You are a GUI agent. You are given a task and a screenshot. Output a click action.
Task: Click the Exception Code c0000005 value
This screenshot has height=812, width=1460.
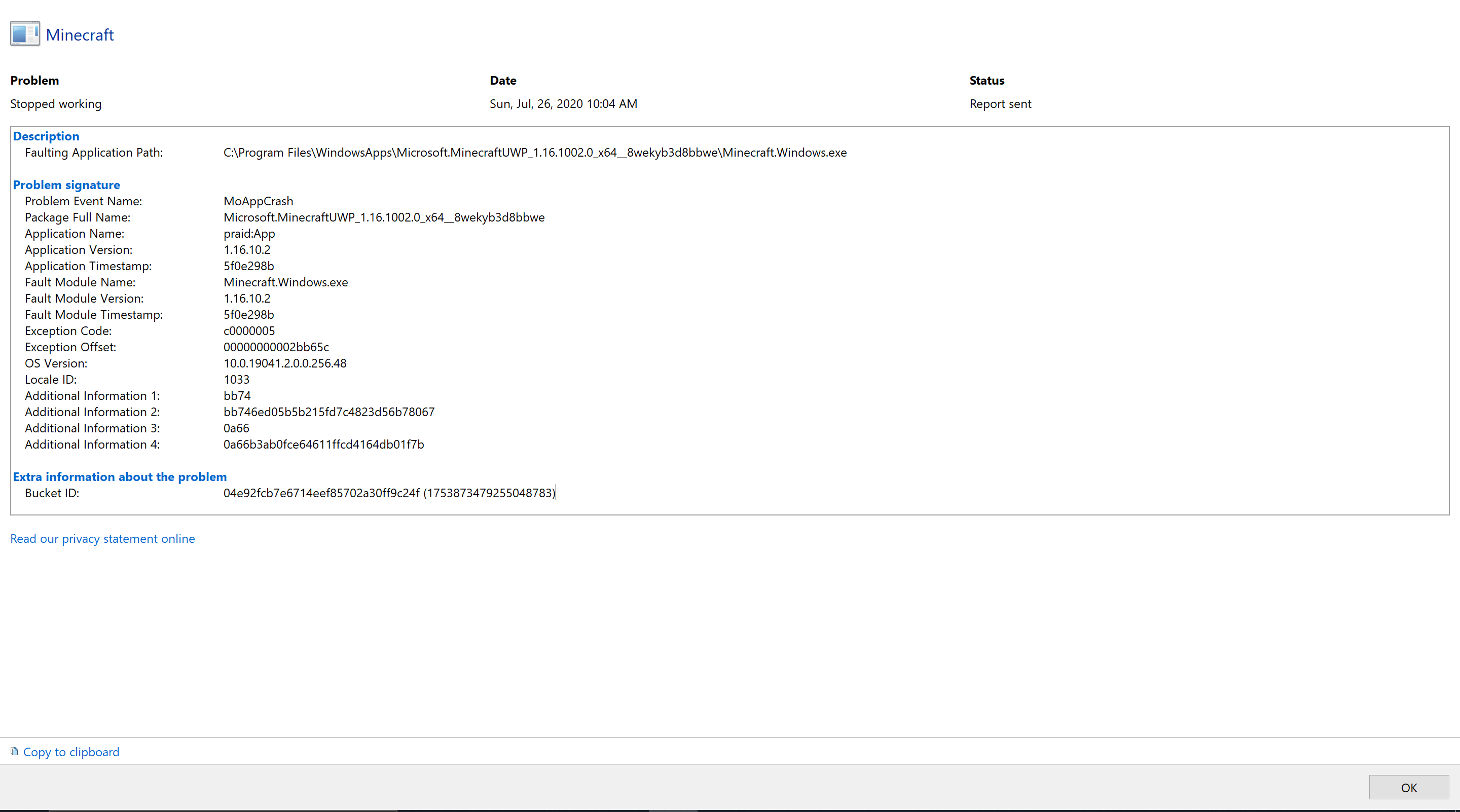click(x=249, y=331)
